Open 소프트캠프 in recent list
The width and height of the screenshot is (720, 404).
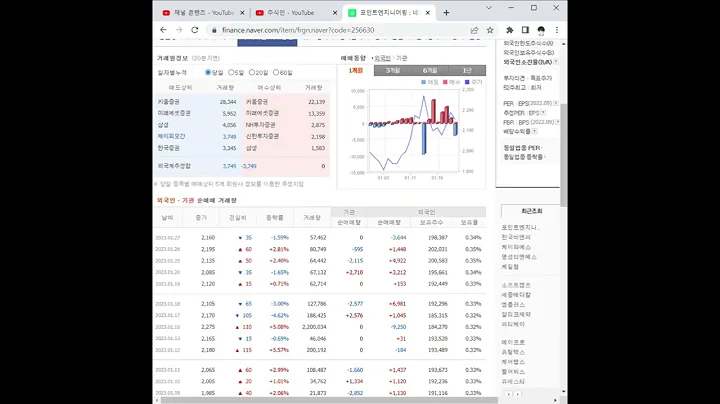tap(516, 285)
